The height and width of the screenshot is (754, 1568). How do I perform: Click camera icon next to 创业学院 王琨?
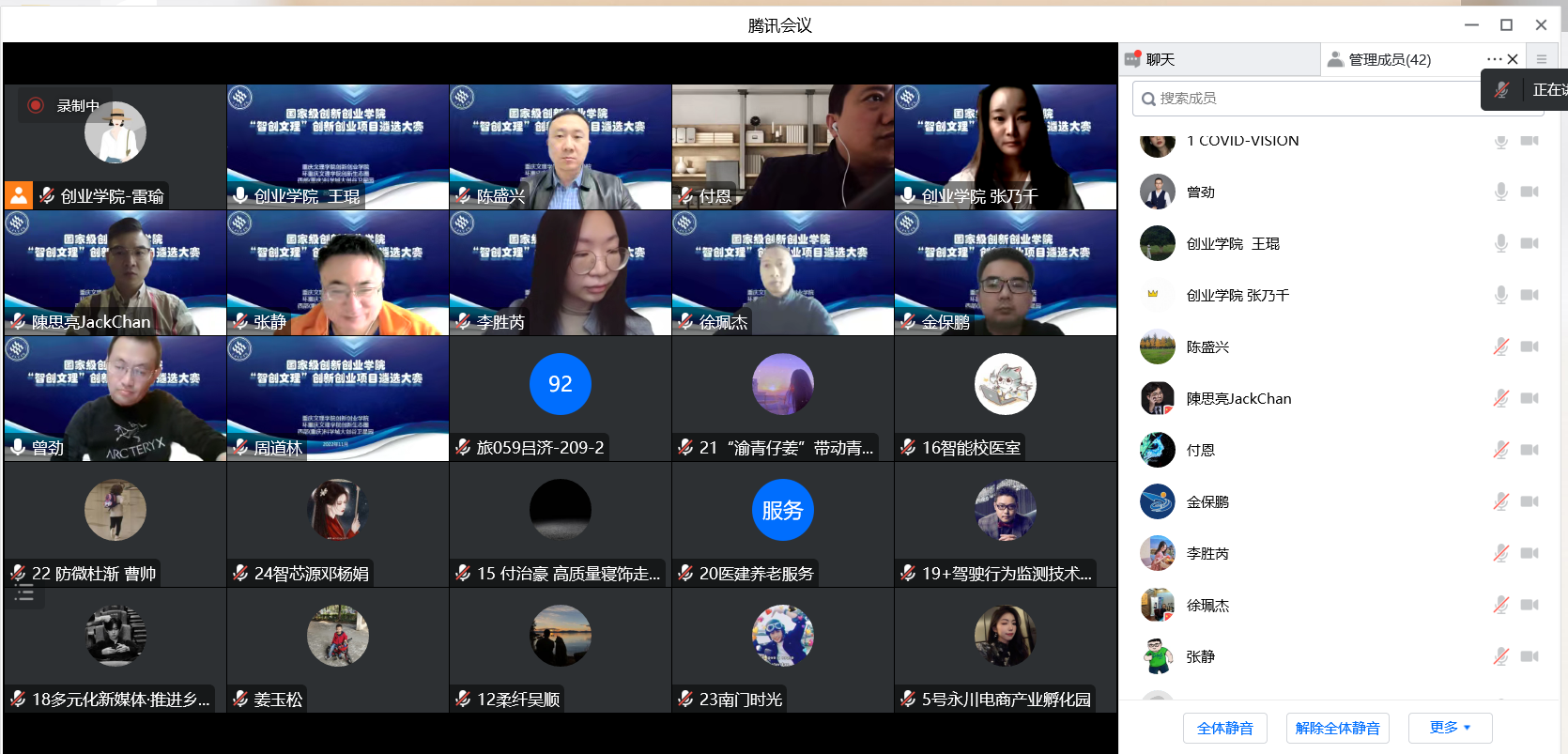(1530, 243)
